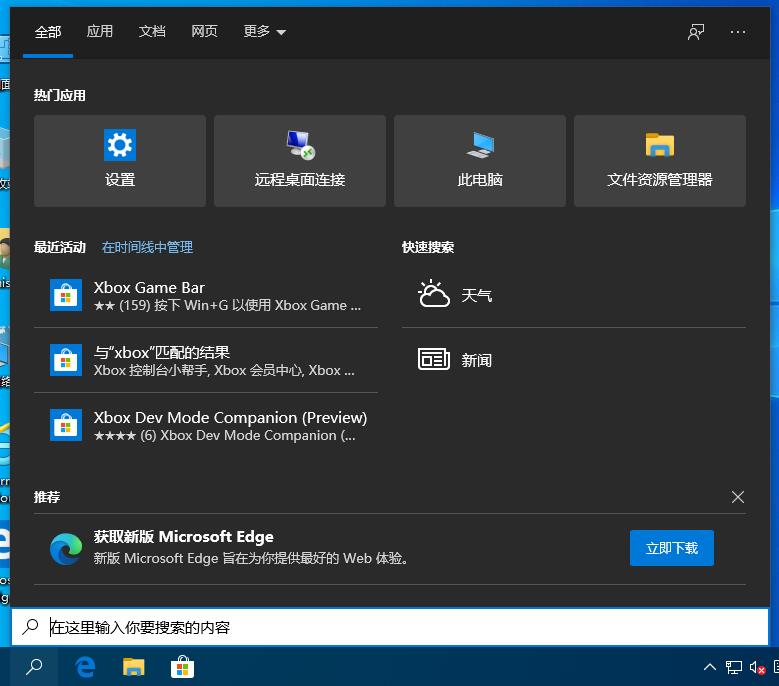Open Xbox Game Bar recent activity
The image size is (779, 686).
(x=206, y=295)
